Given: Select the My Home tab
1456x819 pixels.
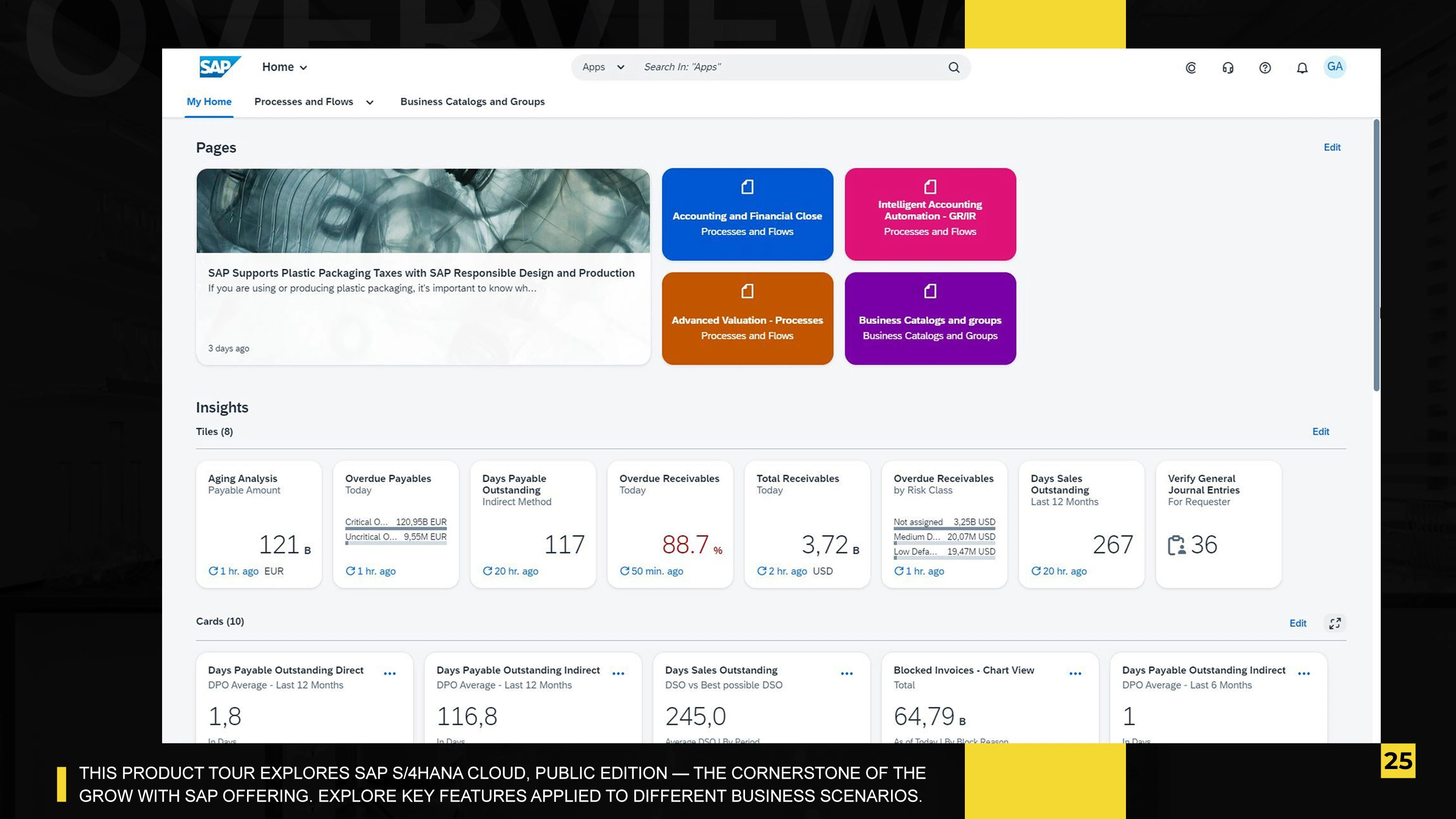Looking at the screenshot, I should click(209, 102).
